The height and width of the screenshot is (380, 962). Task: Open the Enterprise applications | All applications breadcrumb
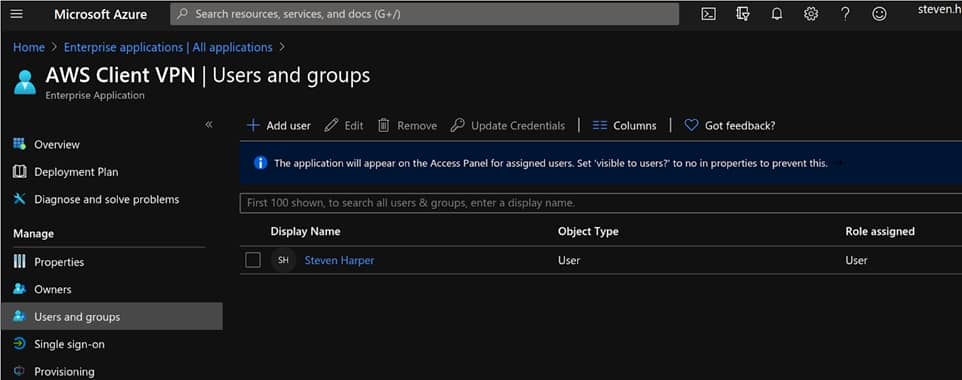(x=168, y=47)
